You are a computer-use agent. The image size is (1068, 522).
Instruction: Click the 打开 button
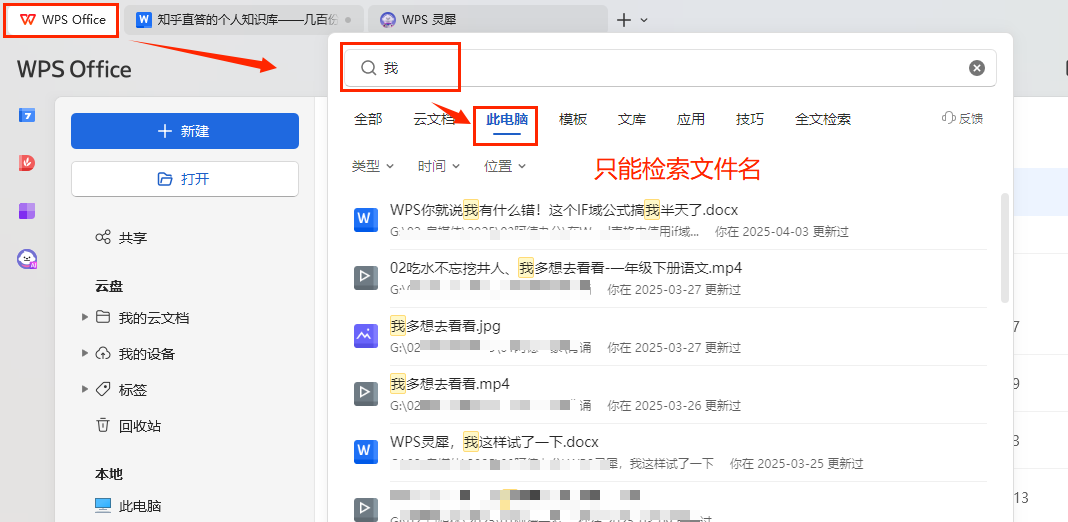tap(185, 179)
